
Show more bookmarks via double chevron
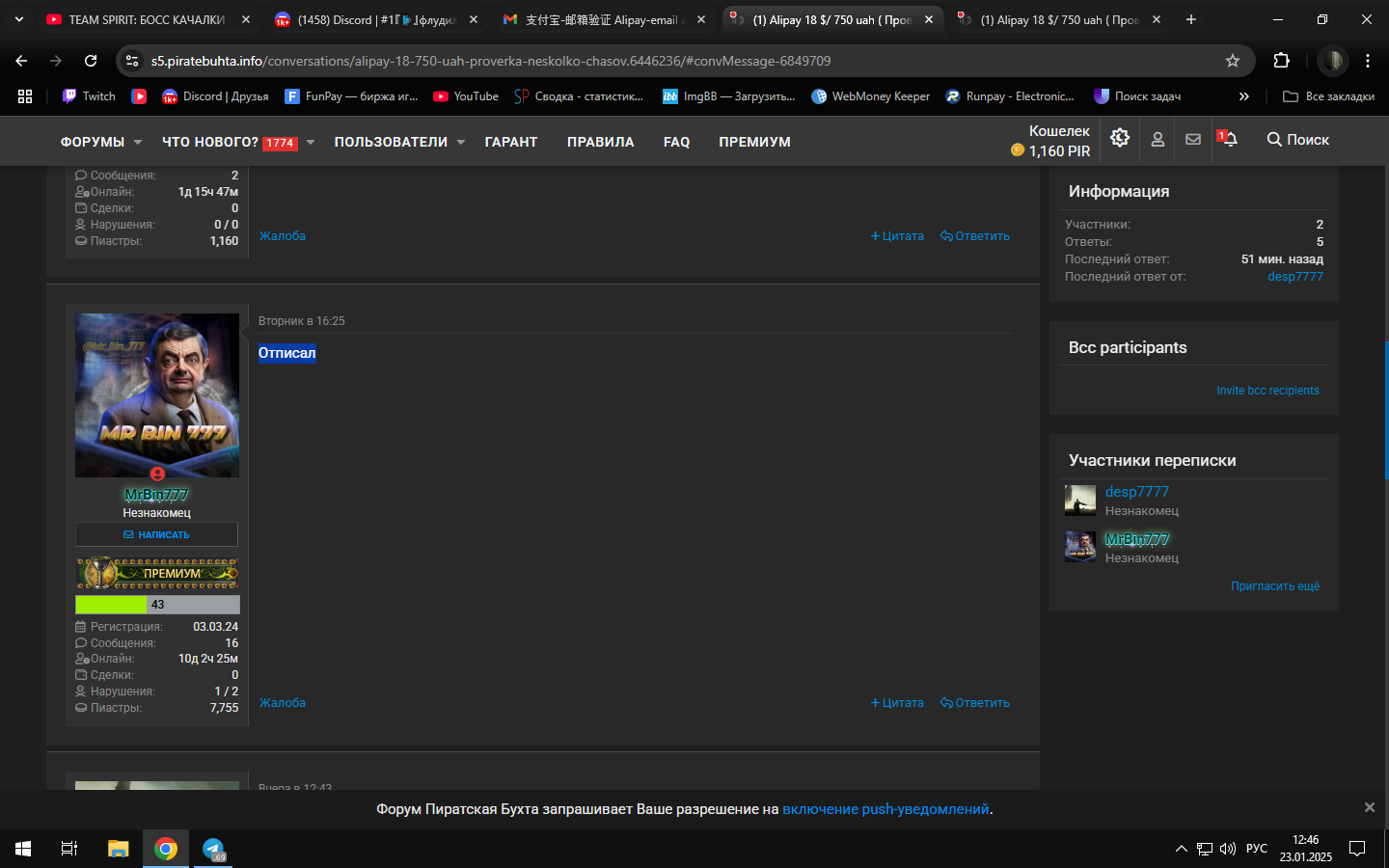[1244, 96]
